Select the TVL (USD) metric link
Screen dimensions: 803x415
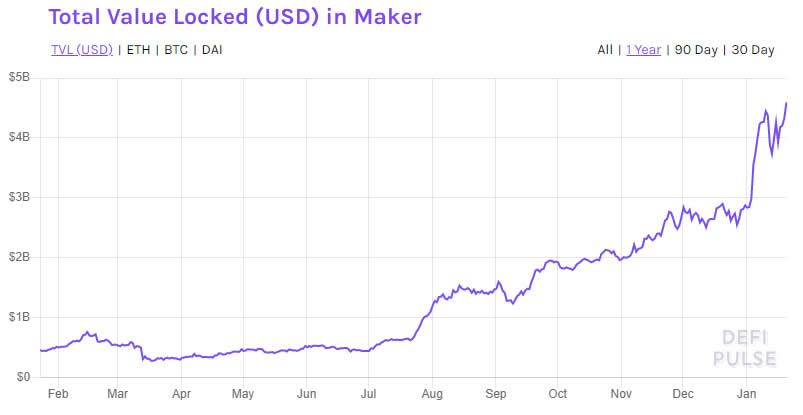(82, 50)
